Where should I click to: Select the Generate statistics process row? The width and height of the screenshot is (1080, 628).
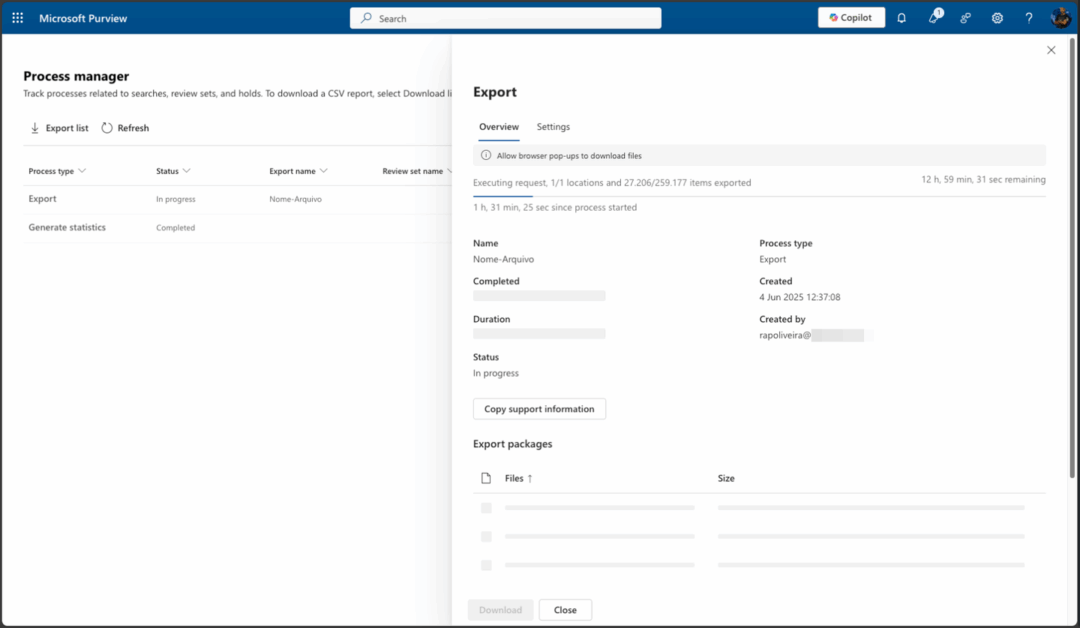pyautogui.click(x=238, y=228)
